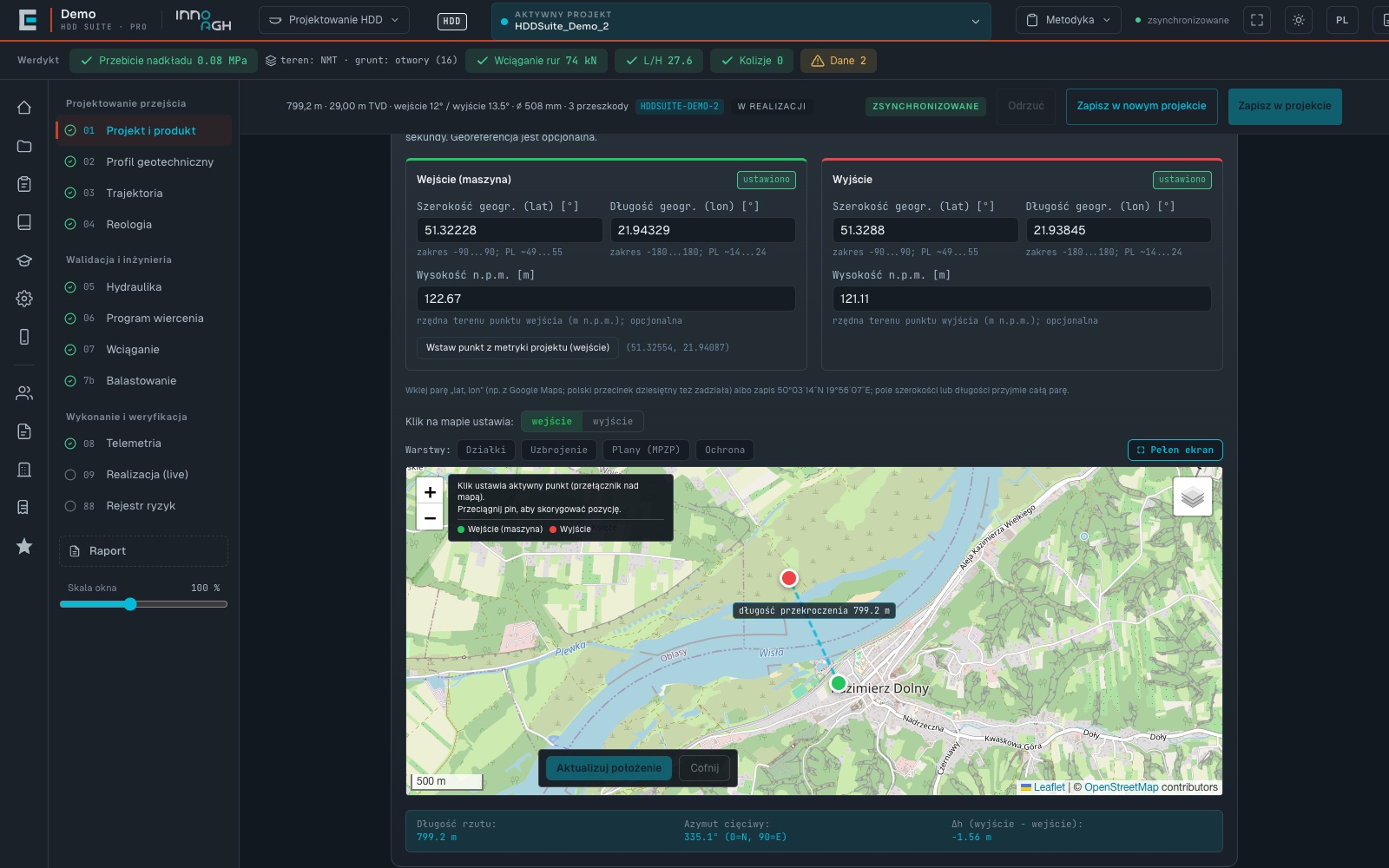Toggle fullscreen icon in top bar
The height and width of the screenshot is (868, 1389).
tap(1257, 20)
